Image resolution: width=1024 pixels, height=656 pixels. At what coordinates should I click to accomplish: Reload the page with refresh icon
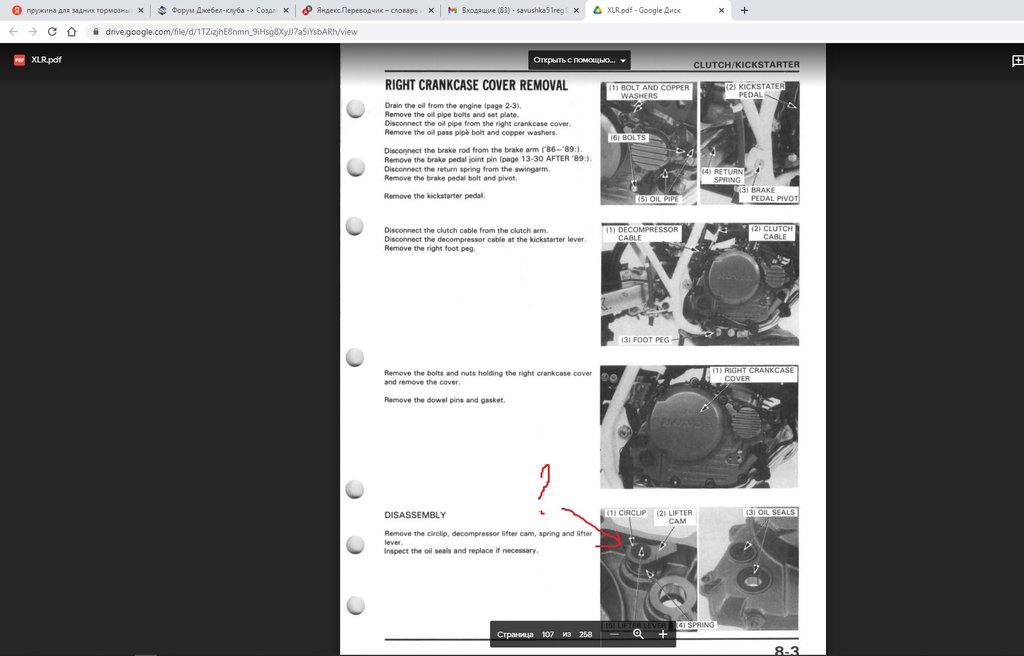click(x=52, y=31)
